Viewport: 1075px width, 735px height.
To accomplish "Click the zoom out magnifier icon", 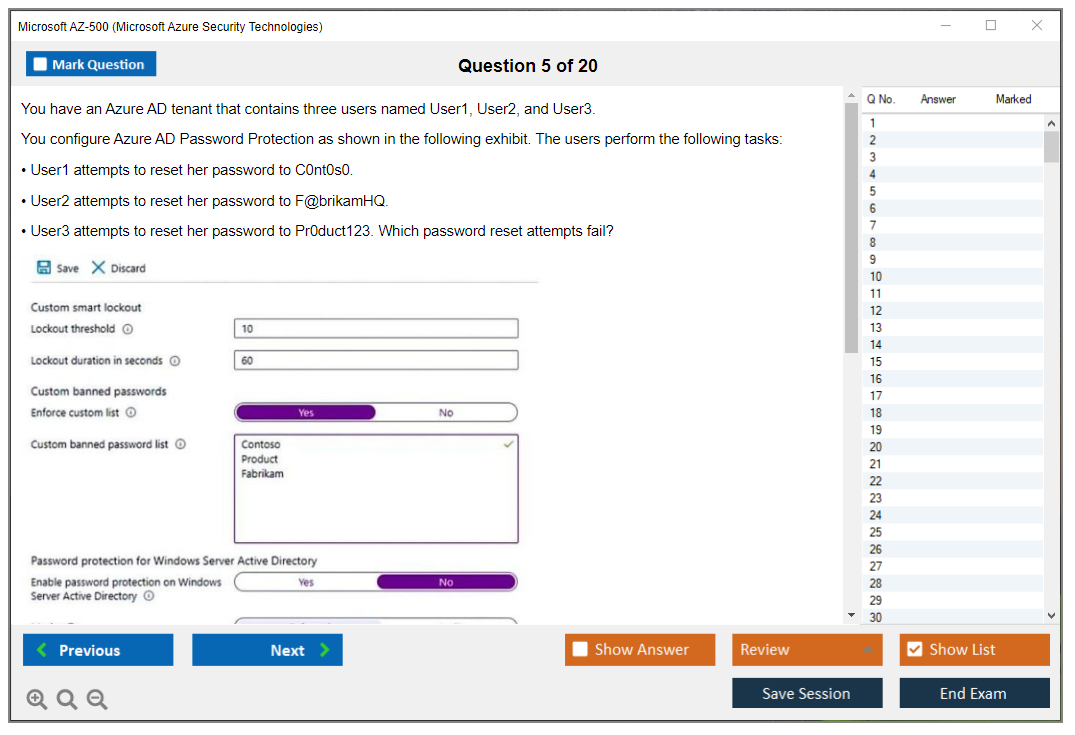I will pos(97,700).
